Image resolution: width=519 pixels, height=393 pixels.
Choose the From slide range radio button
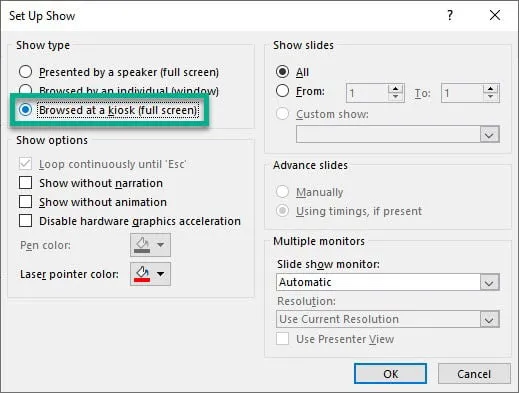282,91
